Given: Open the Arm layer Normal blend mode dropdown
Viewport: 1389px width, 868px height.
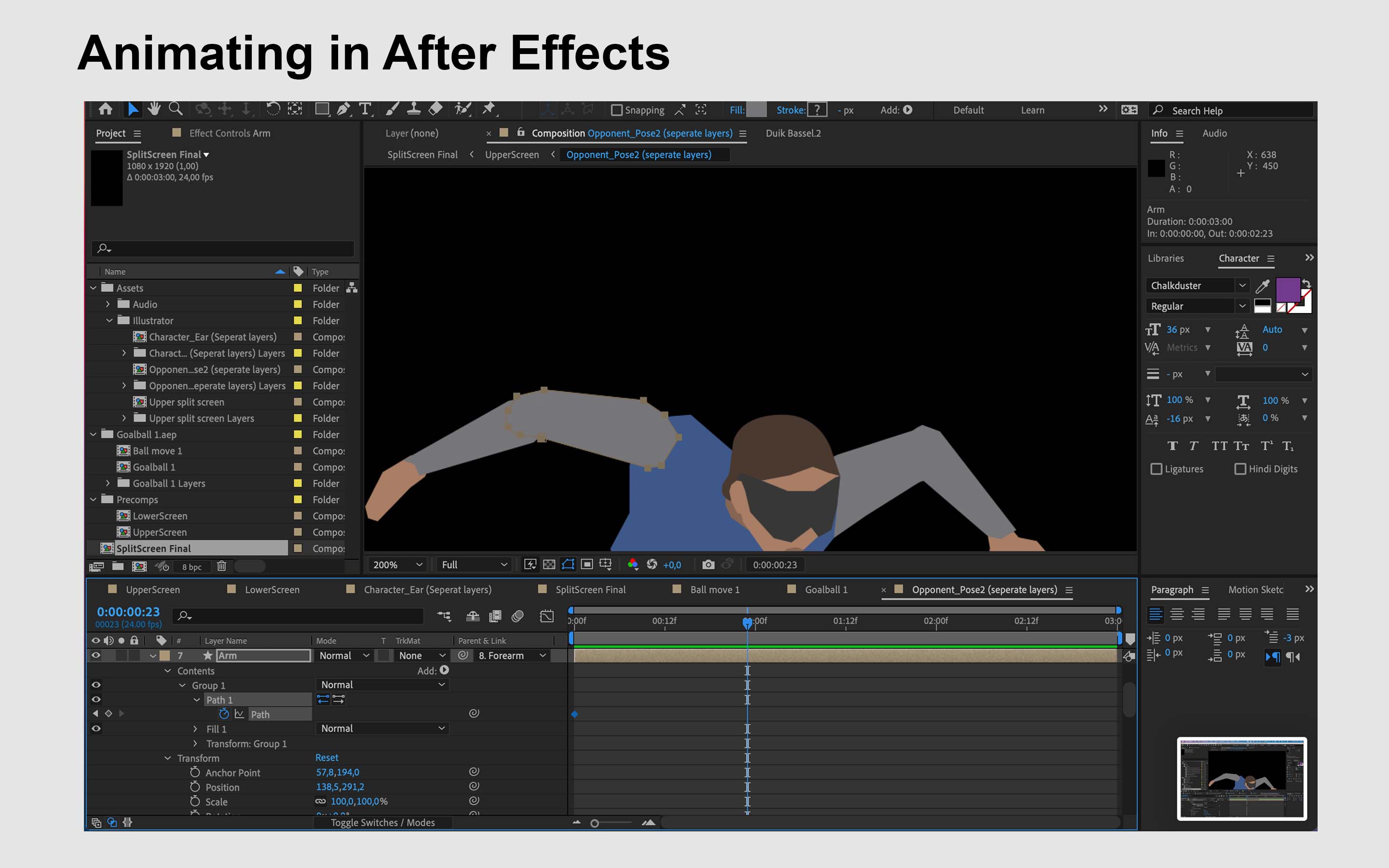Looking at the screenshot, I should (x=344, y=656).
